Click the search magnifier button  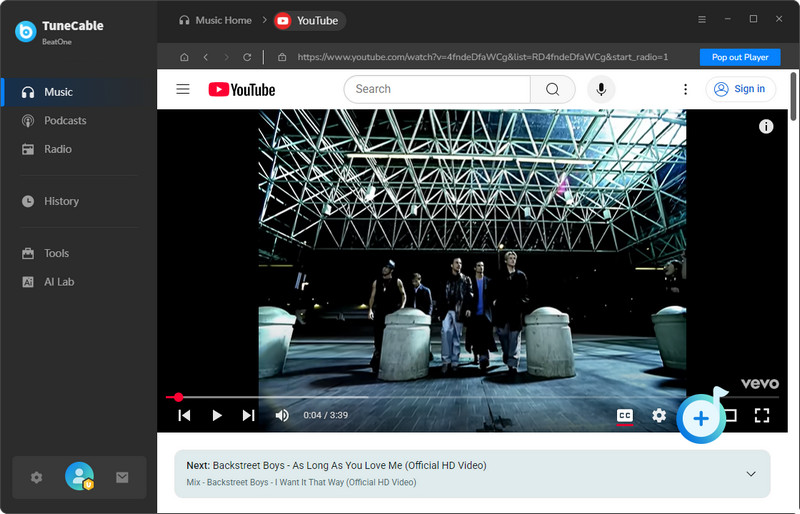553,89
